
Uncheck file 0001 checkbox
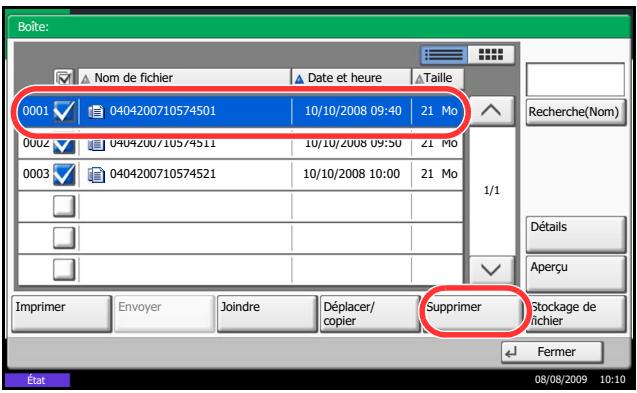[64, 111]
